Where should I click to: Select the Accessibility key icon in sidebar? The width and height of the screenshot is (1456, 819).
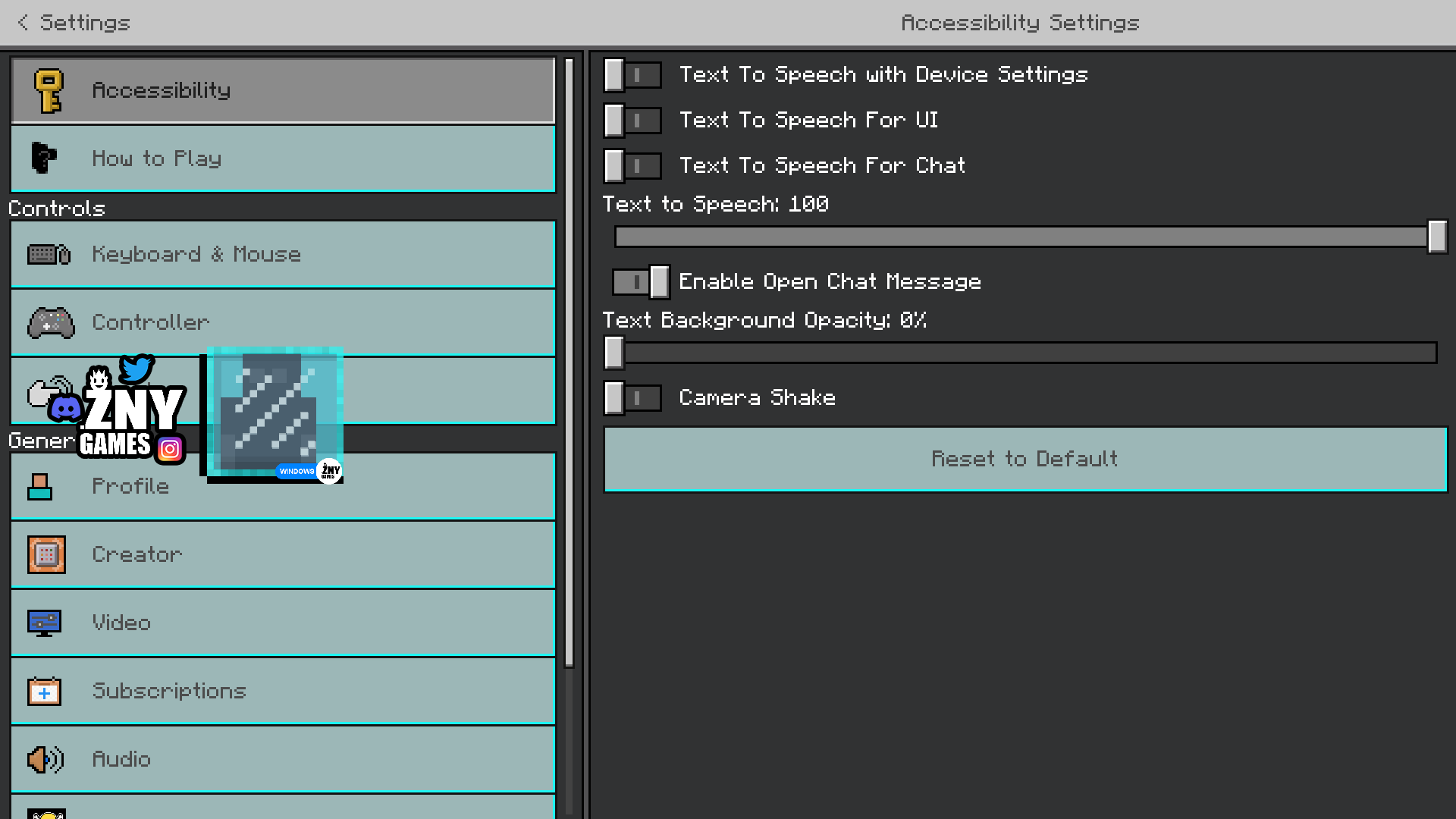point(49,90)
